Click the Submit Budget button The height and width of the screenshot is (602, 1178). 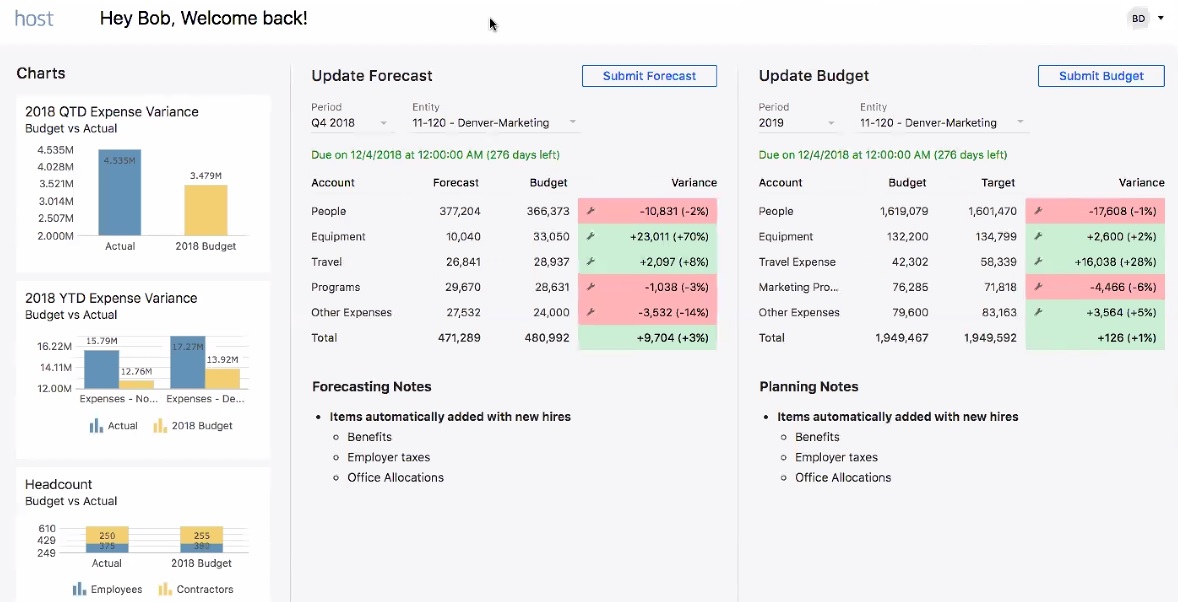point(1101,75)
